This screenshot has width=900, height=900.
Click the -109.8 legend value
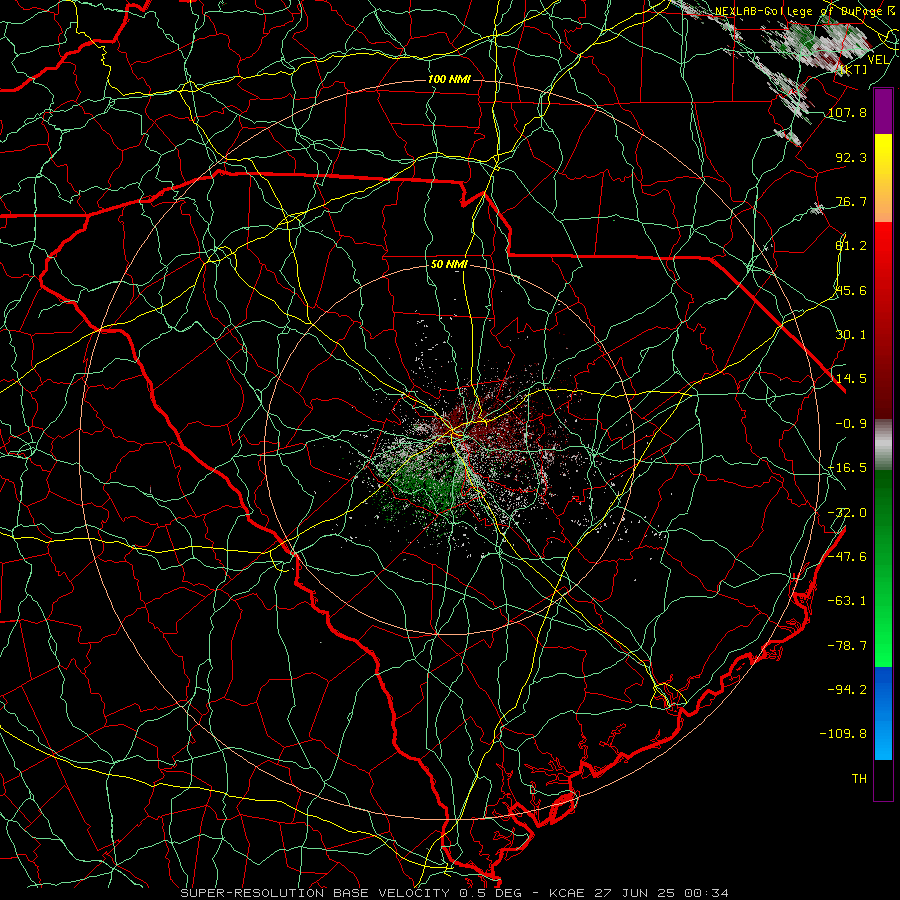pyautogui.click(x=843, y=734)
